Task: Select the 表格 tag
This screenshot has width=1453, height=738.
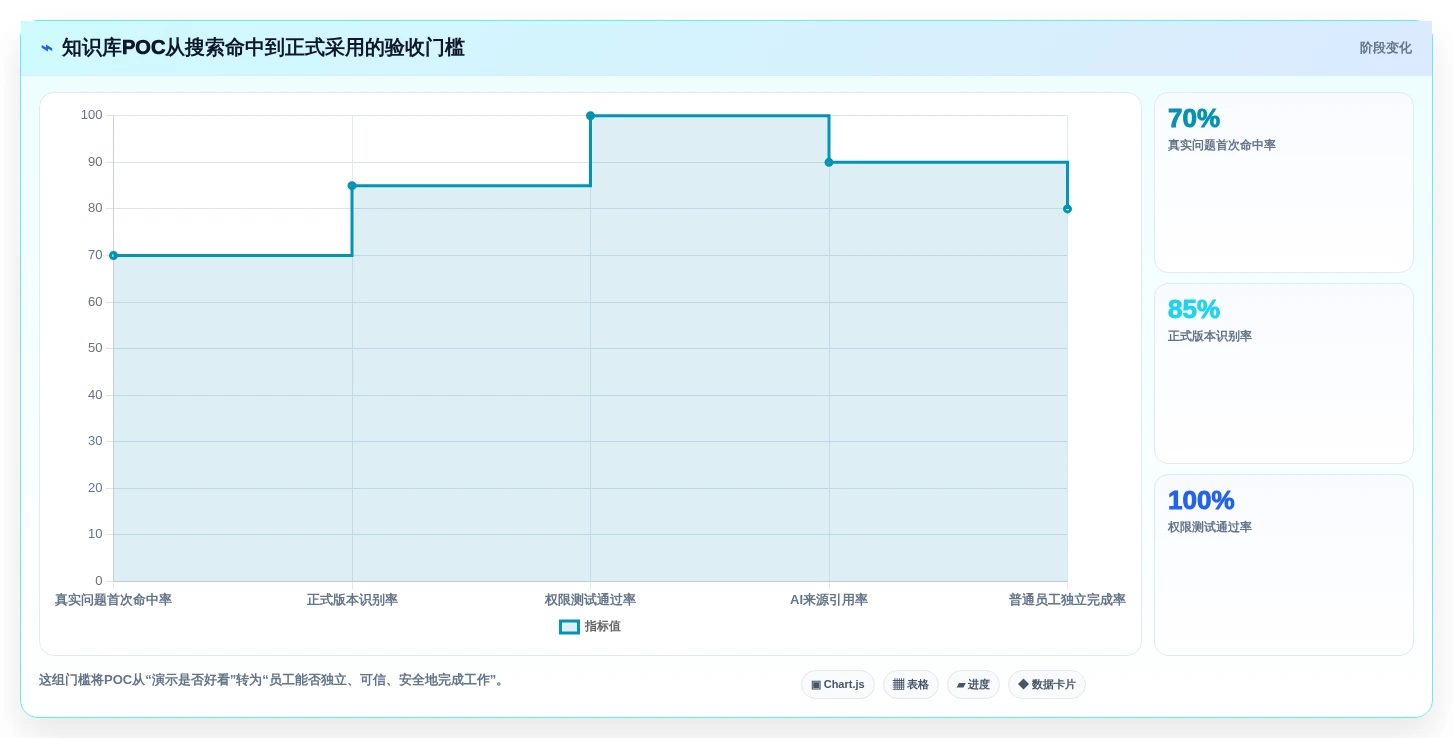Action: tap(911, 684)
